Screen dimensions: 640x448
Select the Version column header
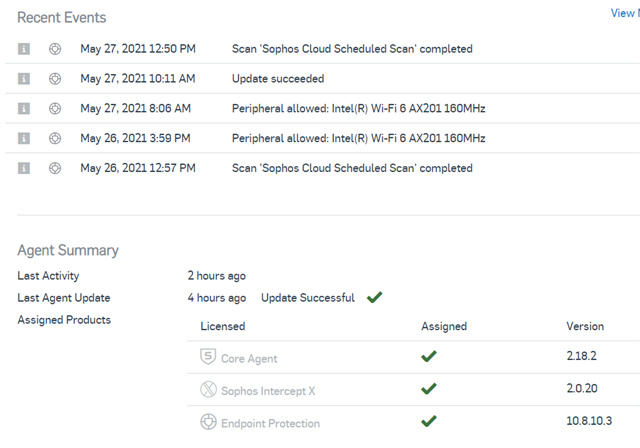tap(585, 326)
